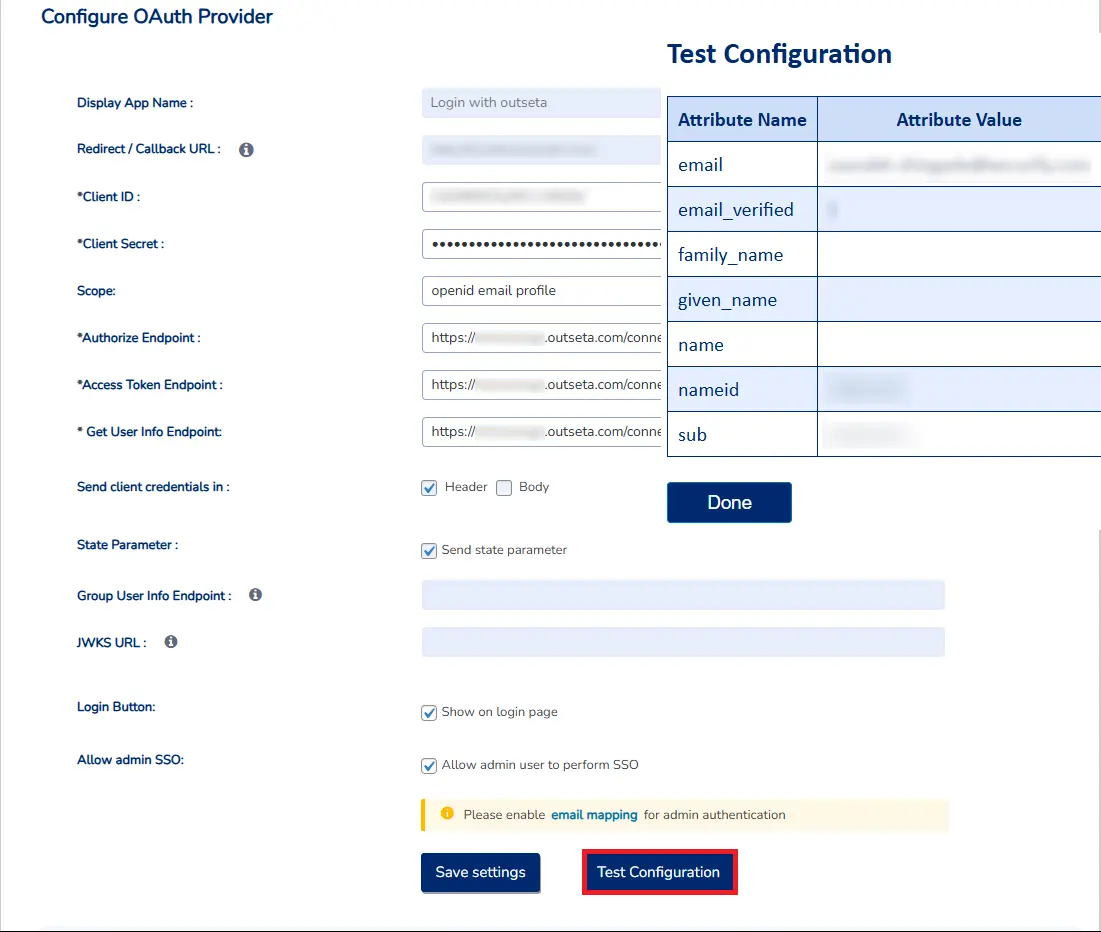The height and width of the screenshot is (932, 1101).
Task: Focus the Client ID input field
Action: tap(541, 197)
